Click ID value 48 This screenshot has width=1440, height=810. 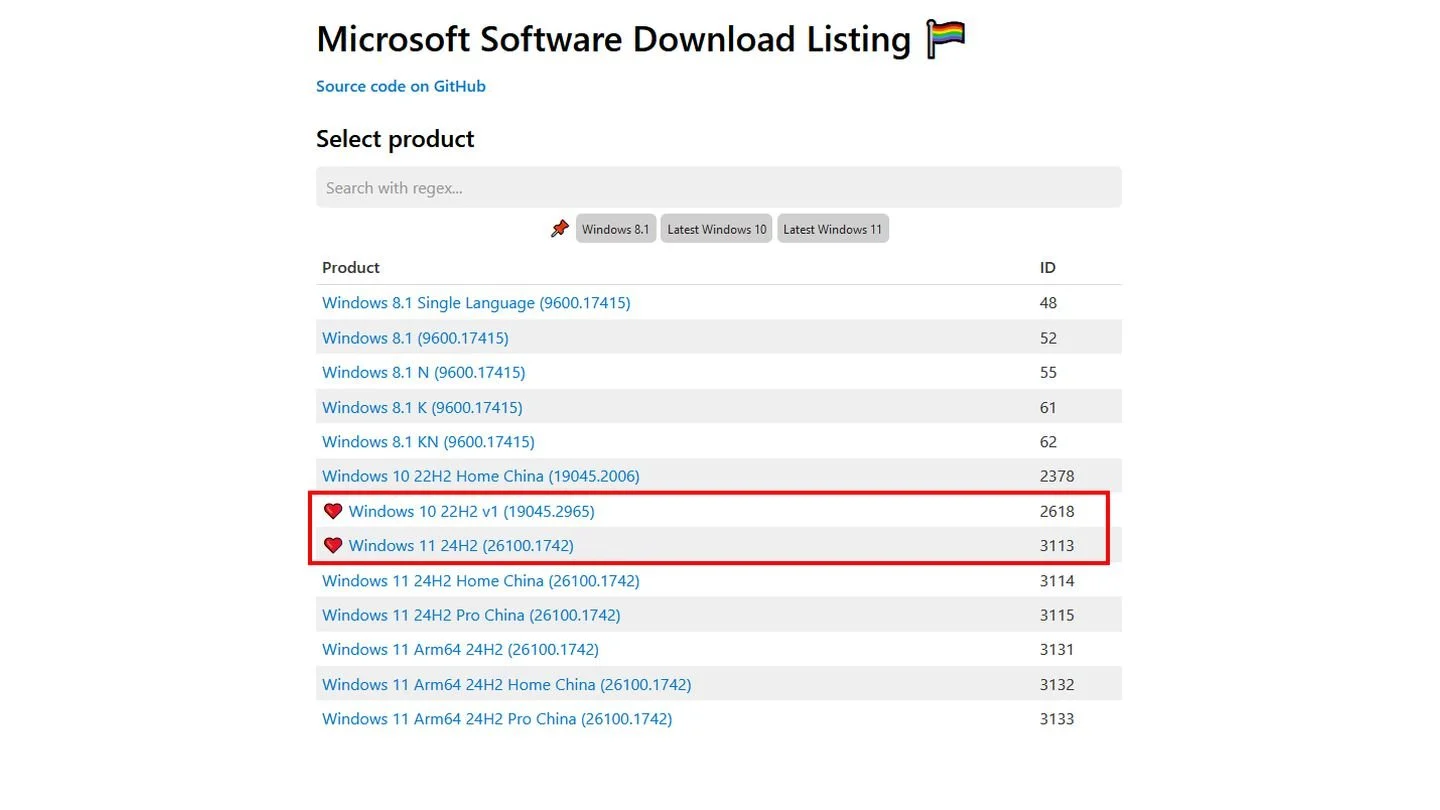point(1048,303)
